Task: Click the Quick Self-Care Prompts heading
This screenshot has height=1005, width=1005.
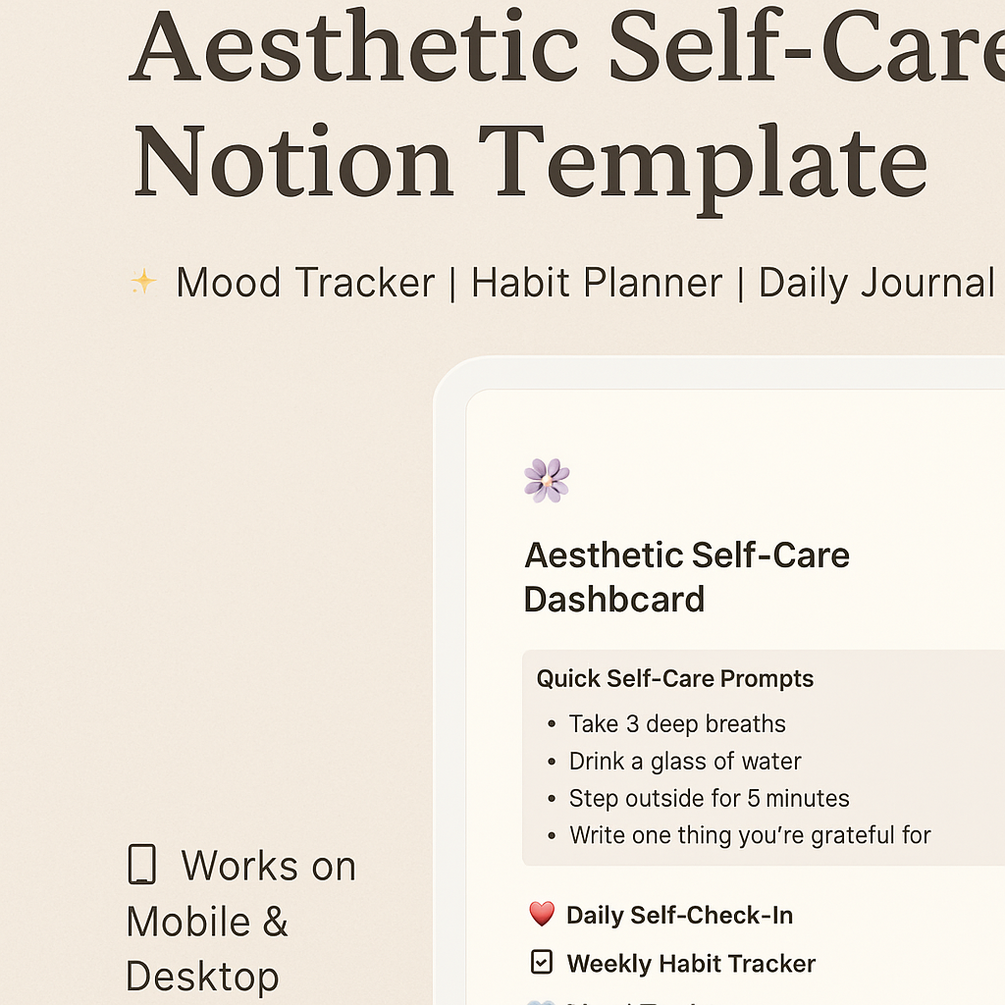Action: [x=675, y=678]
